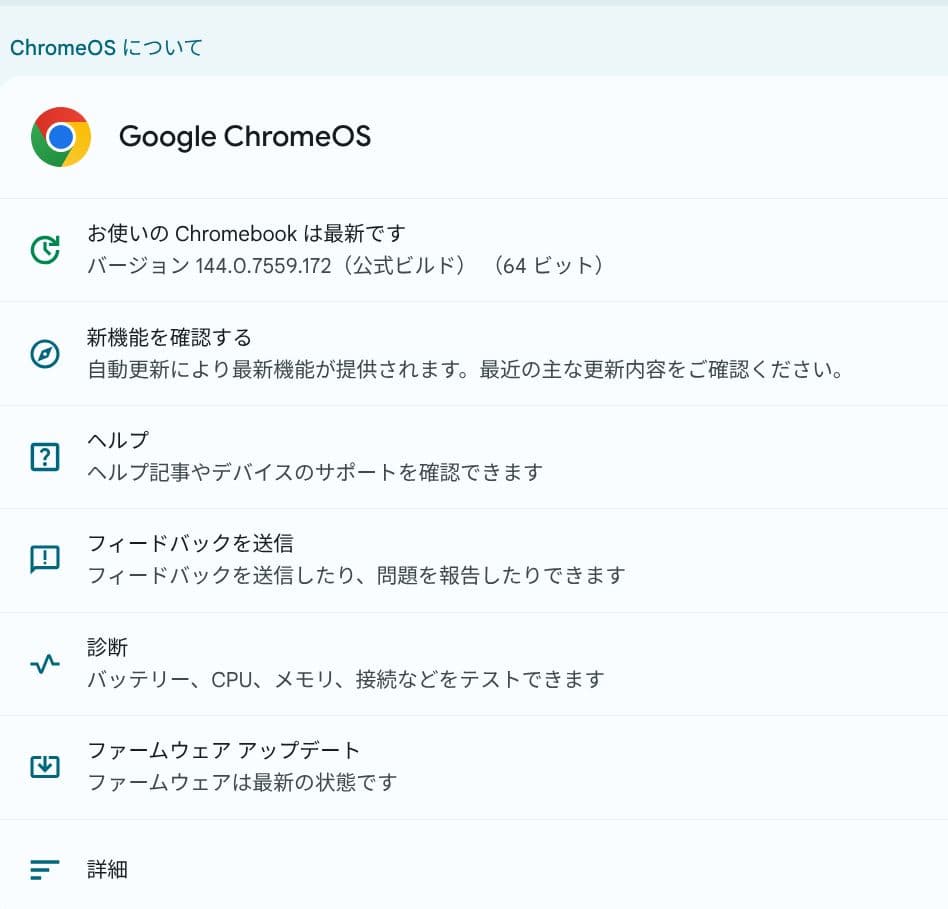Screen dimensions: 948x909
Task: Click the question mark icon beside ヘルプ
Action: pyautogui.click(x=44, y=456)
